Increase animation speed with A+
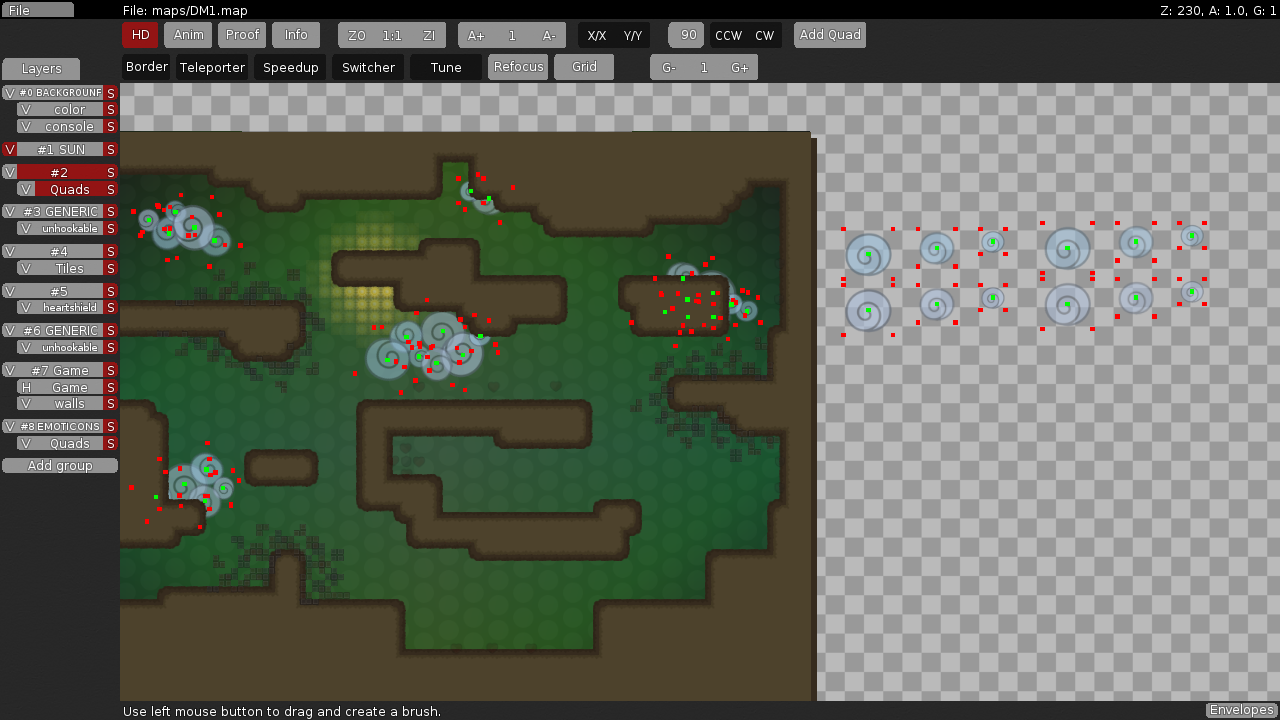The width and height of the screenshot is (1280, 720). tap(476, 36)
